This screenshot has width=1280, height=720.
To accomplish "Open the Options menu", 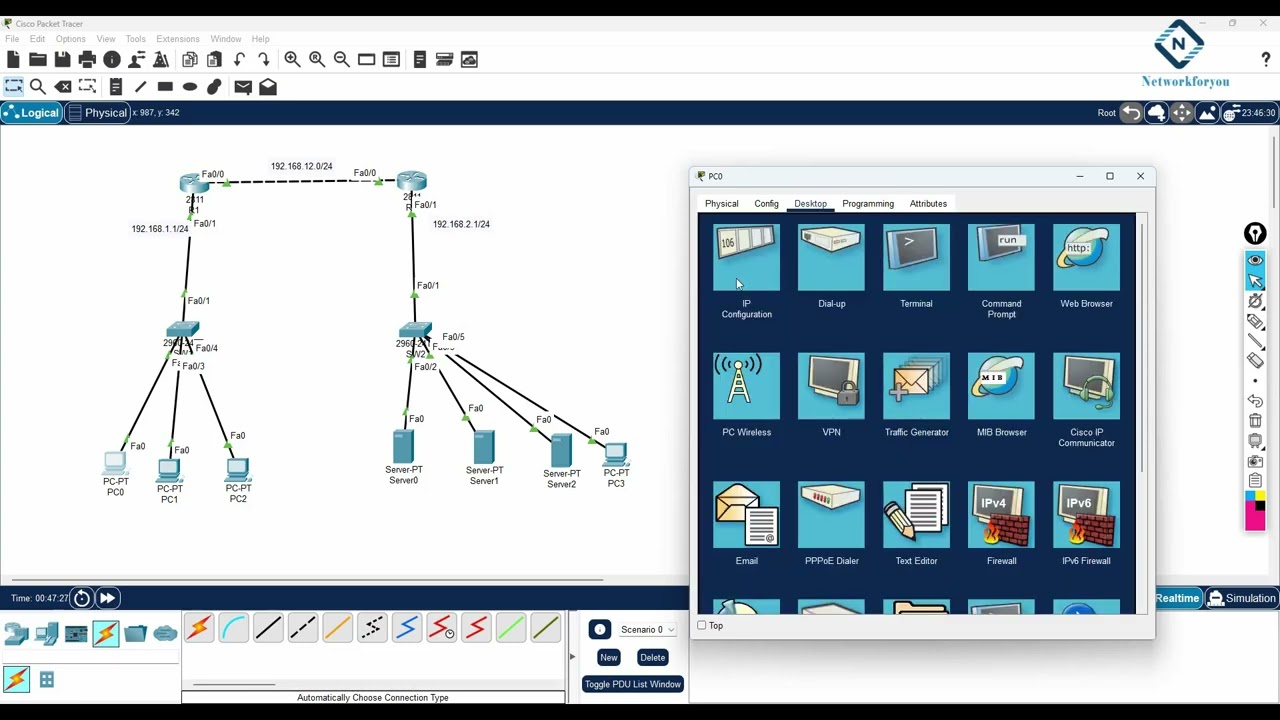I will pos(70,39).
